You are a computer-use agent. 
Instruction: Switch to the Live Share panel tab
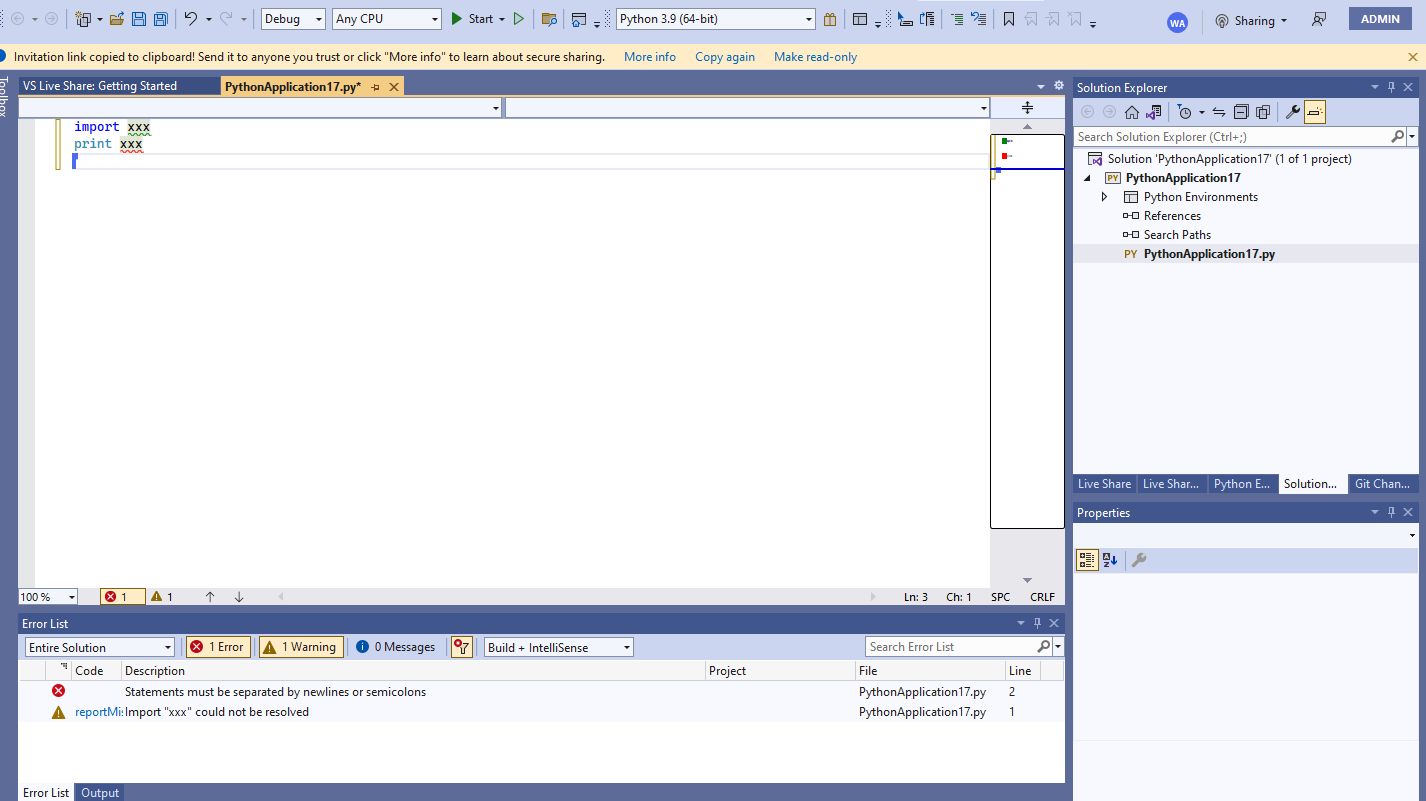1104,484
